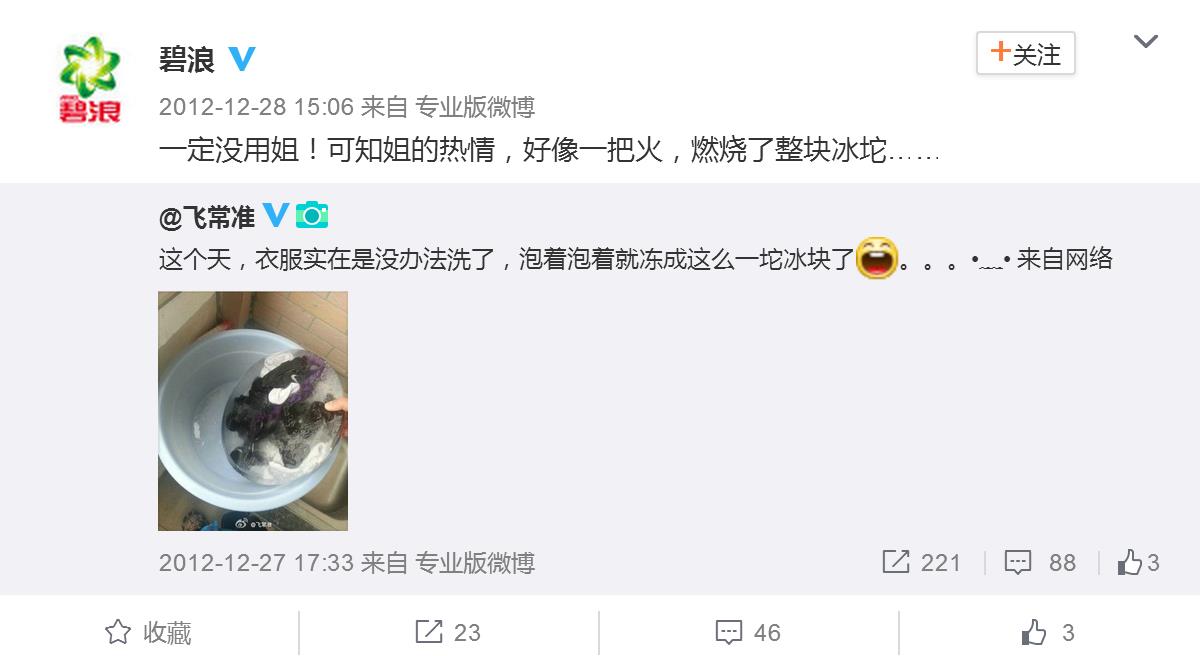Click the top post's 专业版微博 source link
The width and height of the screenshot is (1200, 656).
coord(475,107)
